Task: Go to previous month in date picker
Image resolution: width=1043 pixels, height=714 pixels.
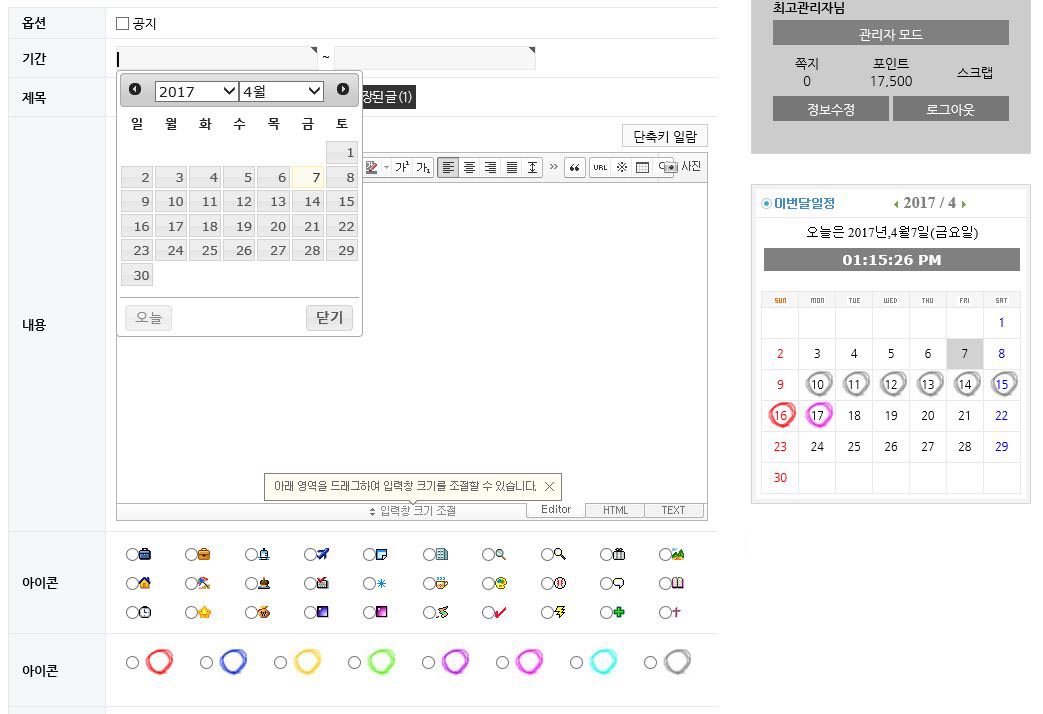Action: click(135, 90)
